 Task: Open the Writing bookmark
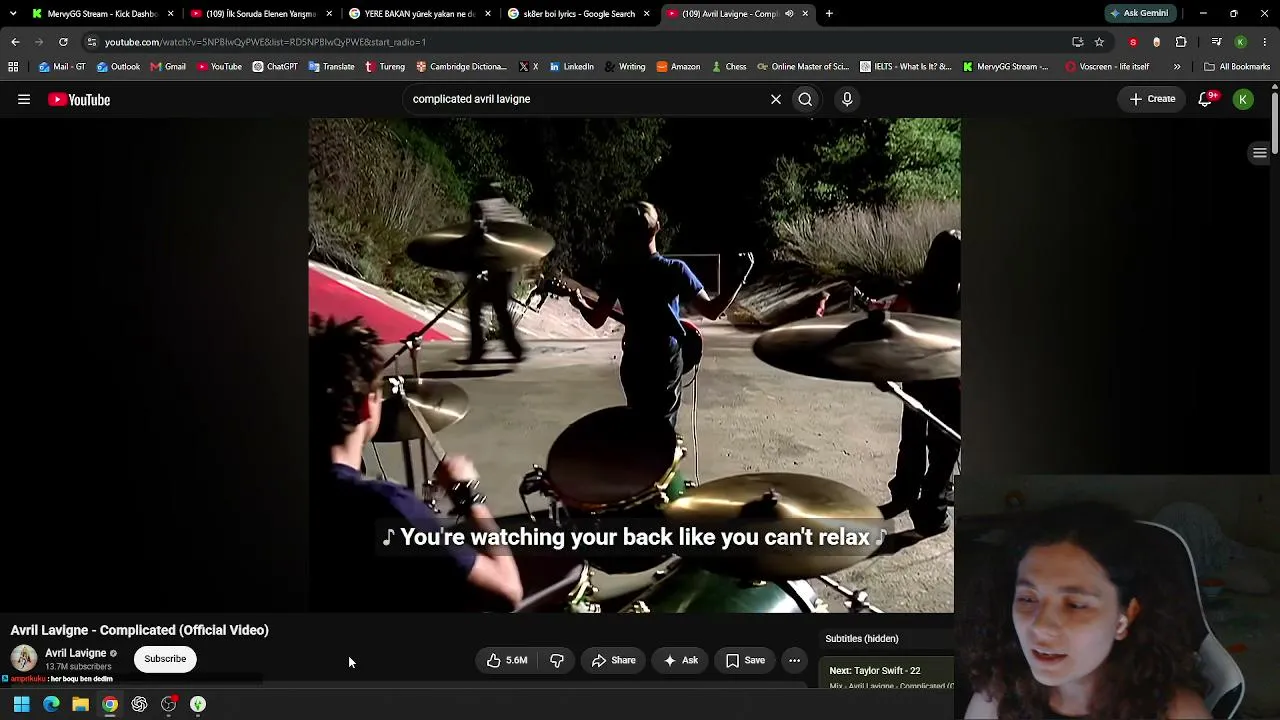click(625, 67)
